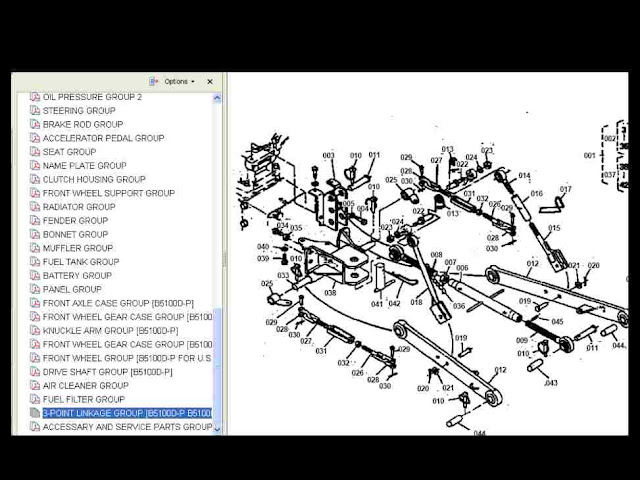Viewport: 640px width, 480px height.
Task: Click PDF icon beside FENDER GROUP
Action: point(35,221)
